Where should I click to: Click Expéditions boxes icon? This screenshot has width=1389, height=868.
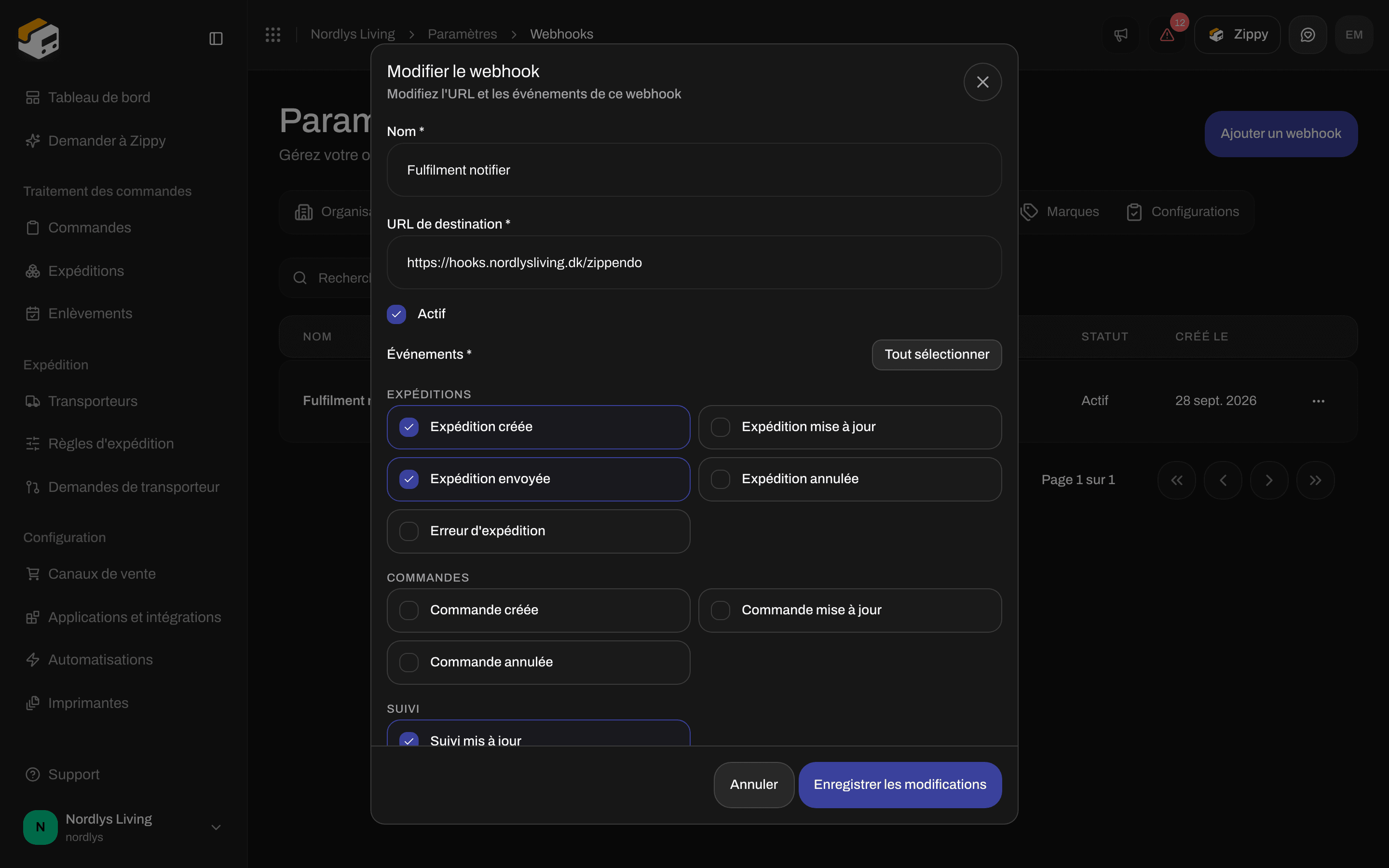[x=33, y=271]
